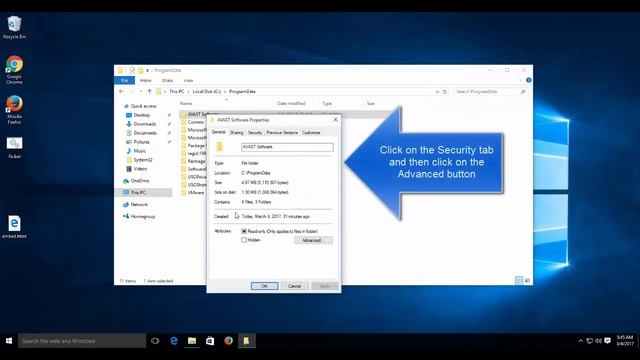Open Firefox from the taskbar
The image size is (640, 360).
coord(228,340)
